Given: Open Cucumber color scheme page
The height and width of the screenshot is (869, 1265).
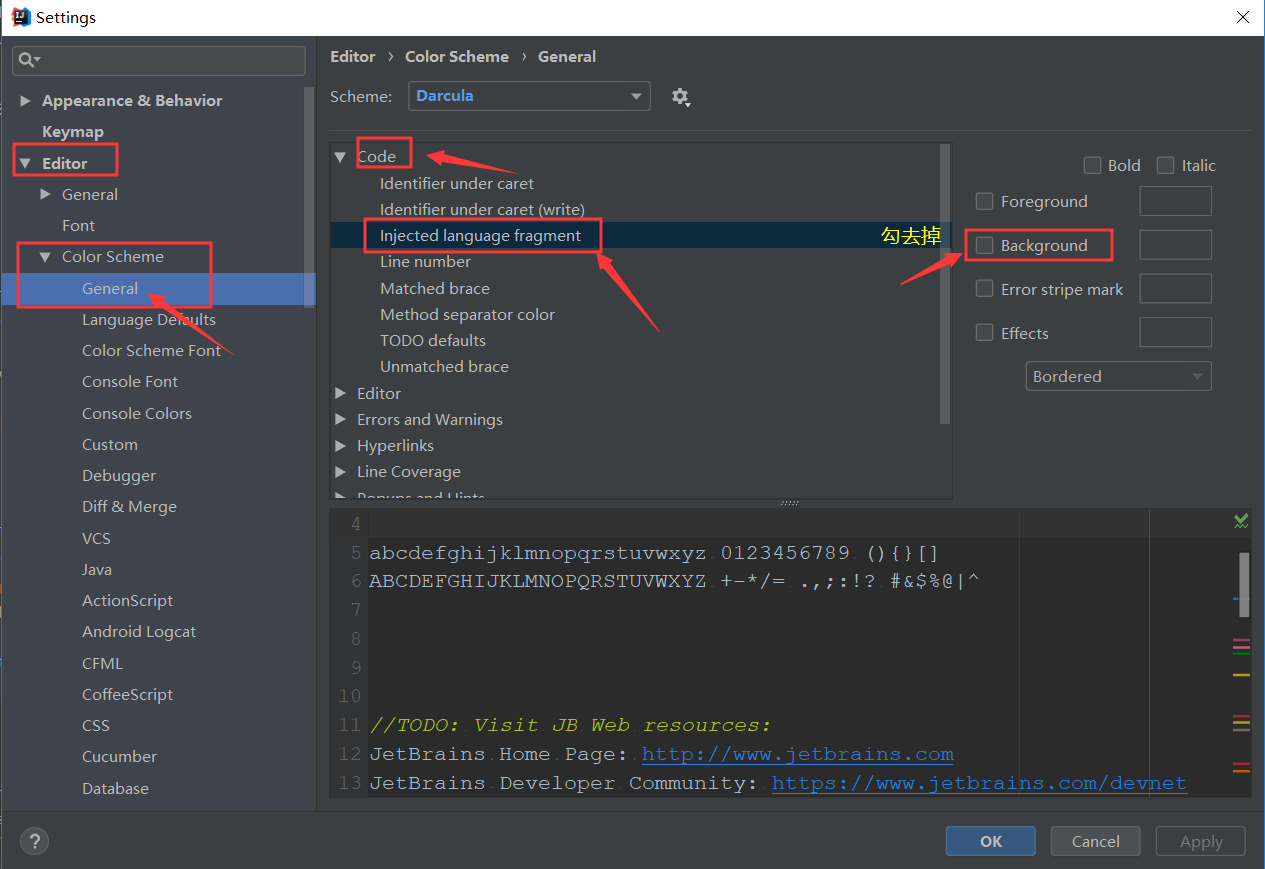Looking at the screenshot, I should pos(120,757).
